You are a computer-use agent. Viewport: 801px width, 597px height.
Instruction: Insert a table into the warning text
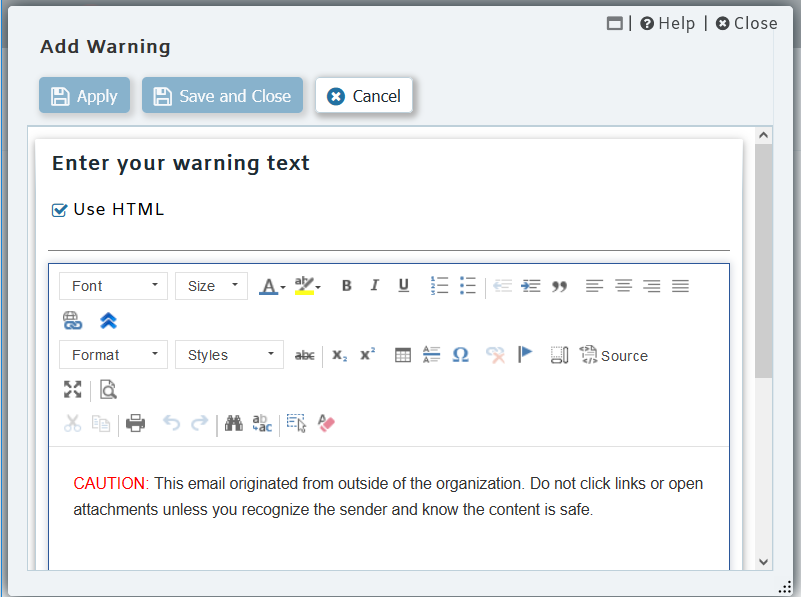[x=402, y=354]
